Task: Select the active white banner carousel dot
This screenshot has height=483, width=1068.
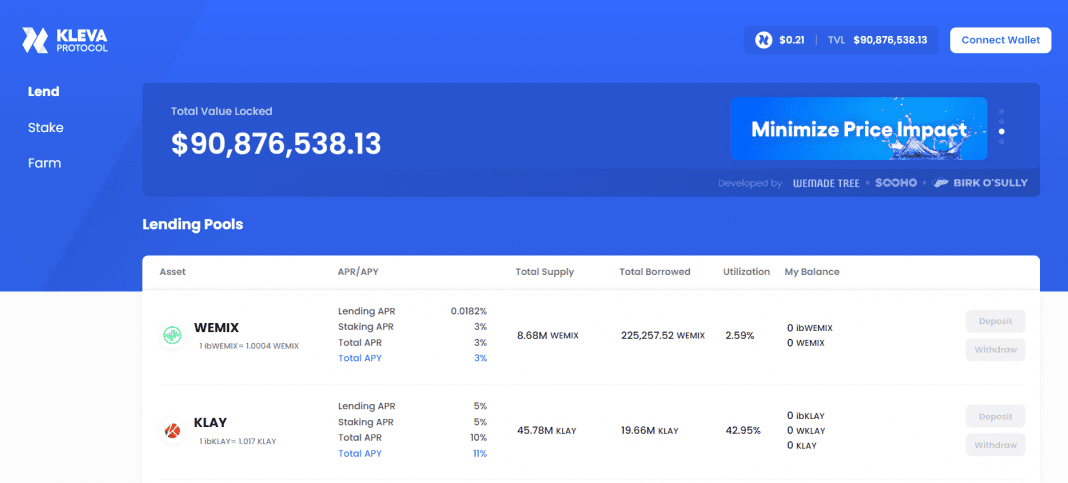Action: (1002, 131)
